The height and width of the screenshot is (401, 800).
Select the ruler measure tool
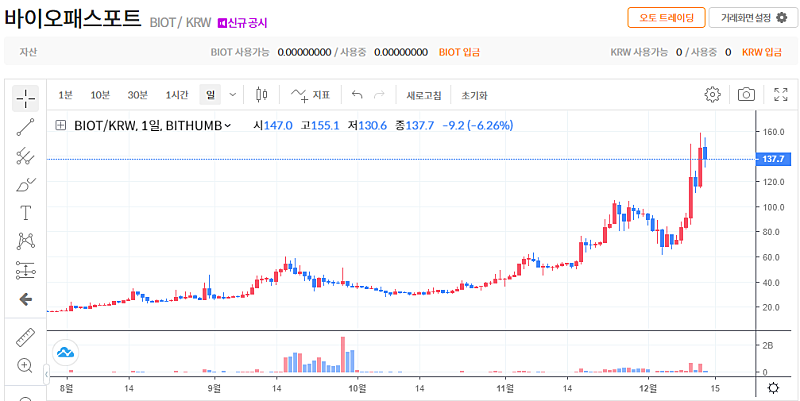click(x=26, y=337)
